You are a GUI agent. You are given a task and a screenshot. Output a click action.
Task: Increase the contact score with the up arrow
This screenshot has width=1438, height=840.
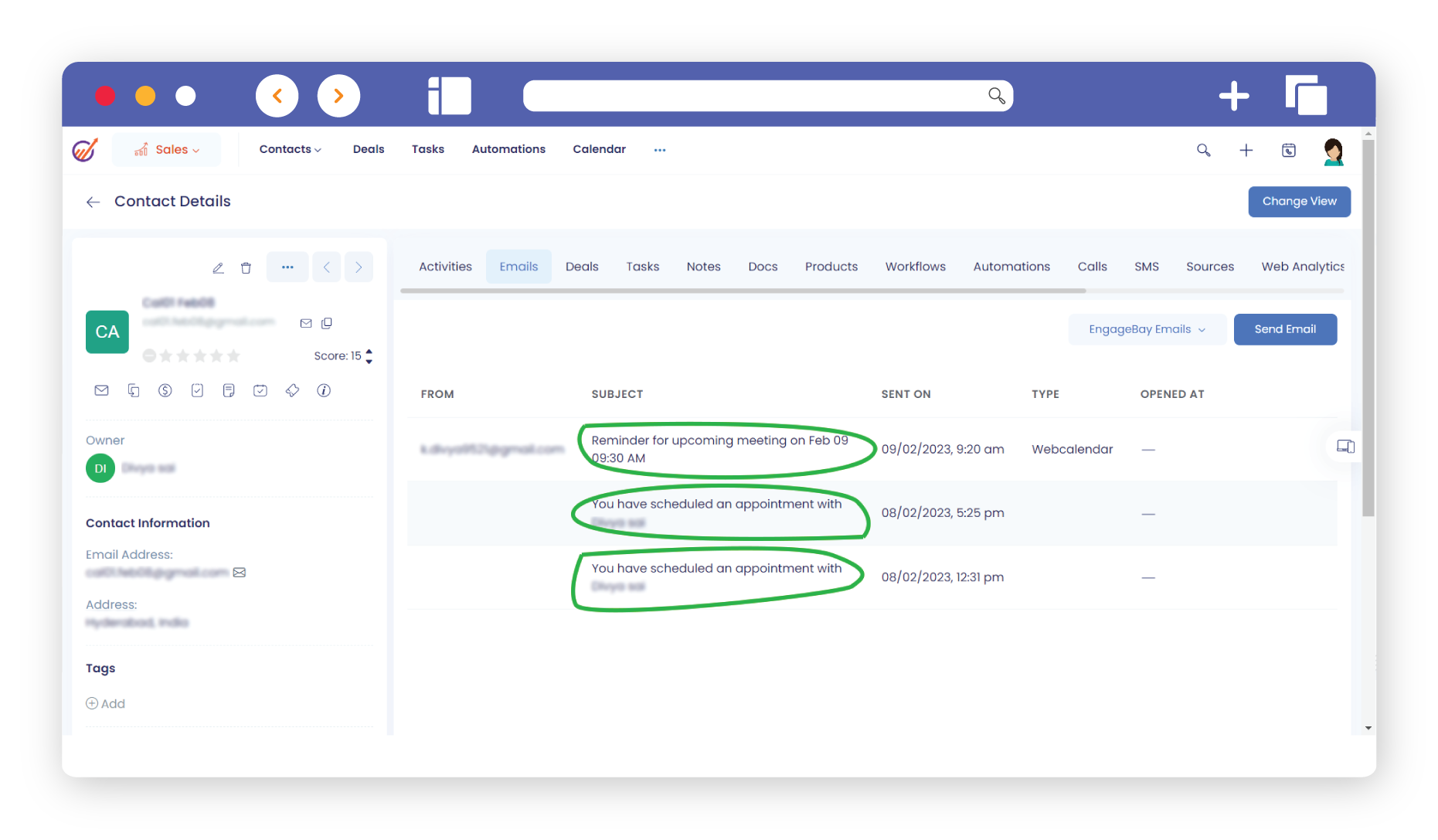(369, 352)
